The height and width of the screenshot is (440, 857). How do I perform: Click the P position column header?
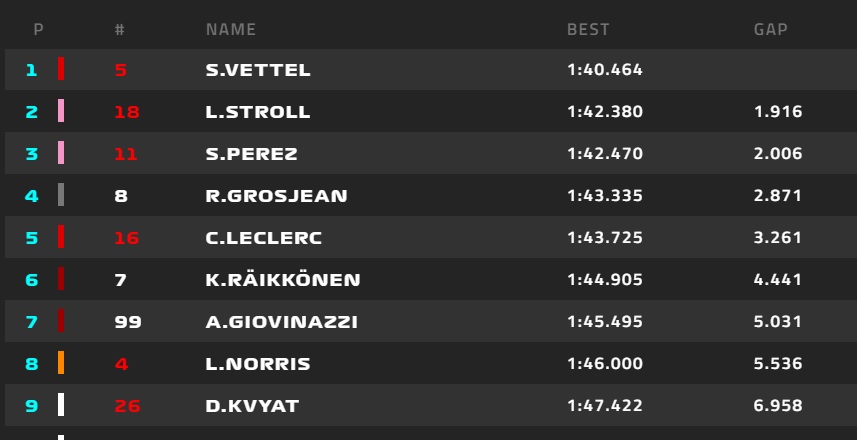pyautogui.click(x=38, y=30)
